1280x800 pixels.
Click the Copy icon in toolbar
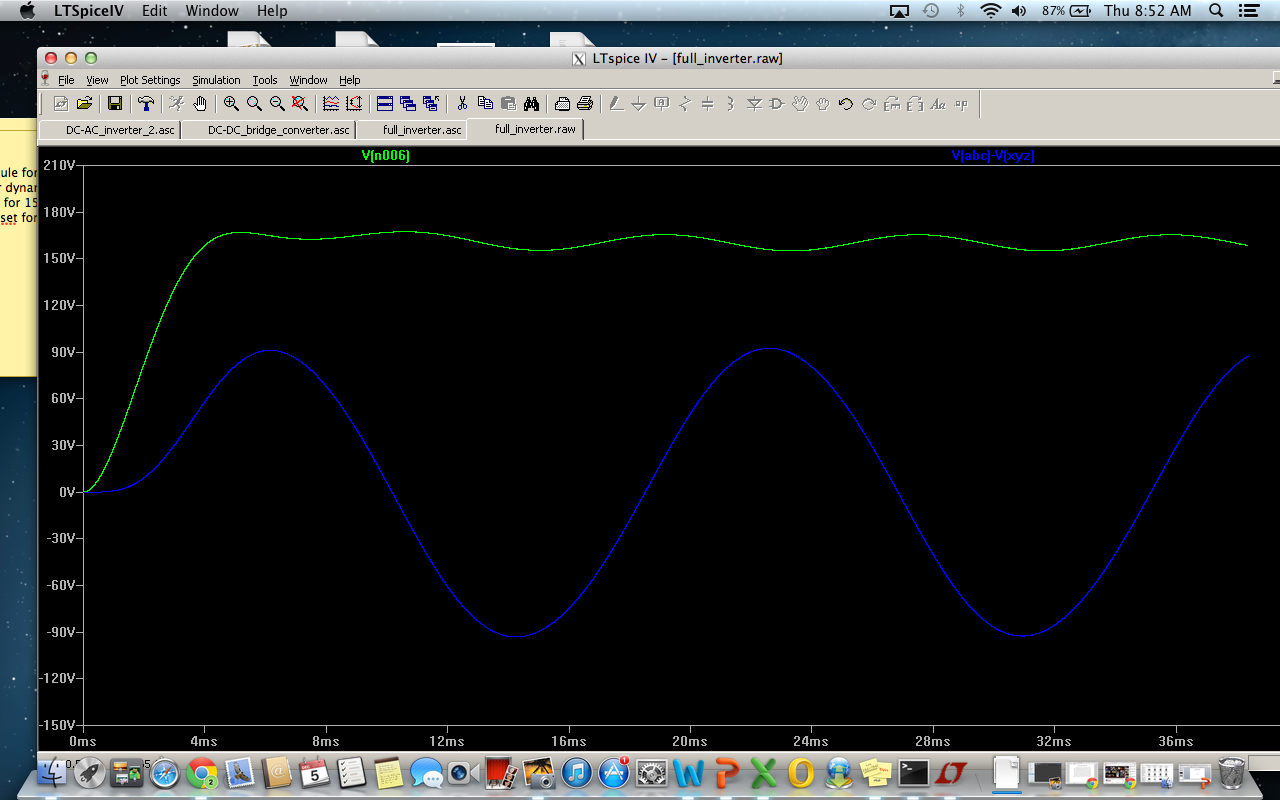point(485,103)
